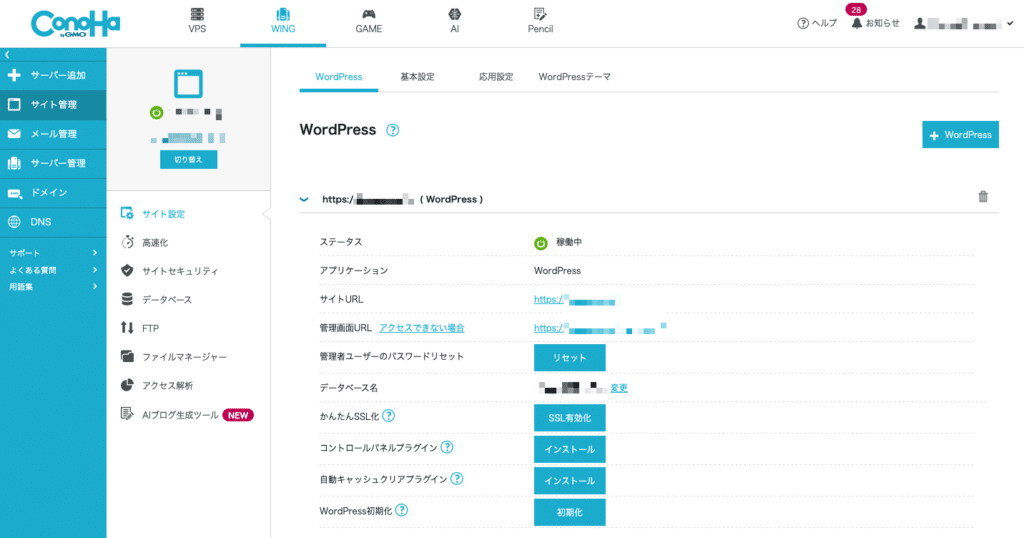Open the サイトURL link
The width and height of the screenshot is (1024, 538).
pos(575,300)
